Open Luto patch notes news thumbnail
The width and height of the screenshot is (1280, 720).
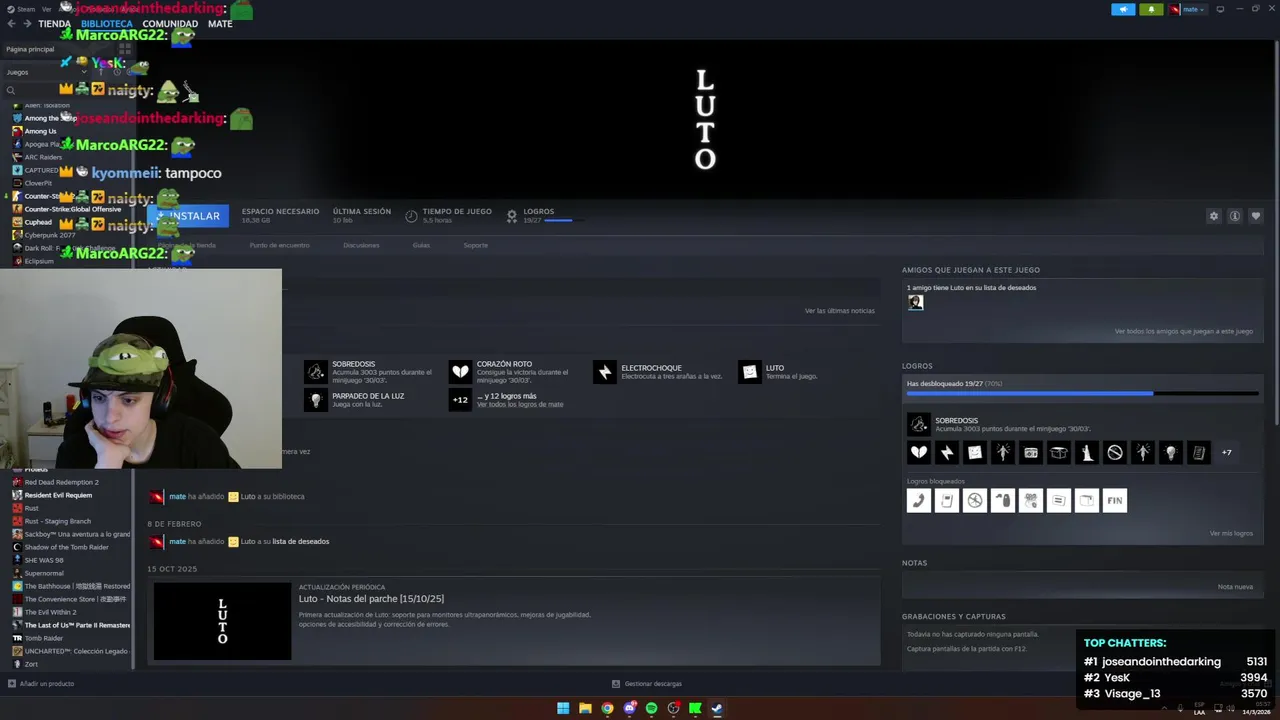tap(222, 621)
